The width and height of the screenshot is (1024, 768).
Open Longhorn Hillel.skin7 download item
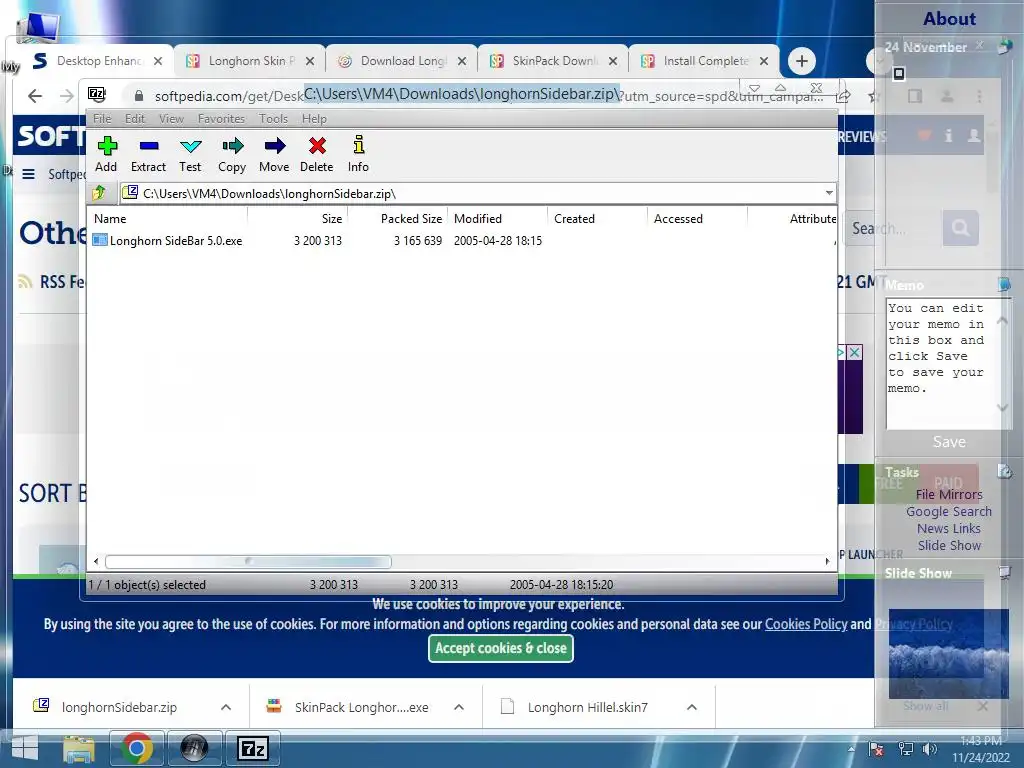tap(587, 707)
